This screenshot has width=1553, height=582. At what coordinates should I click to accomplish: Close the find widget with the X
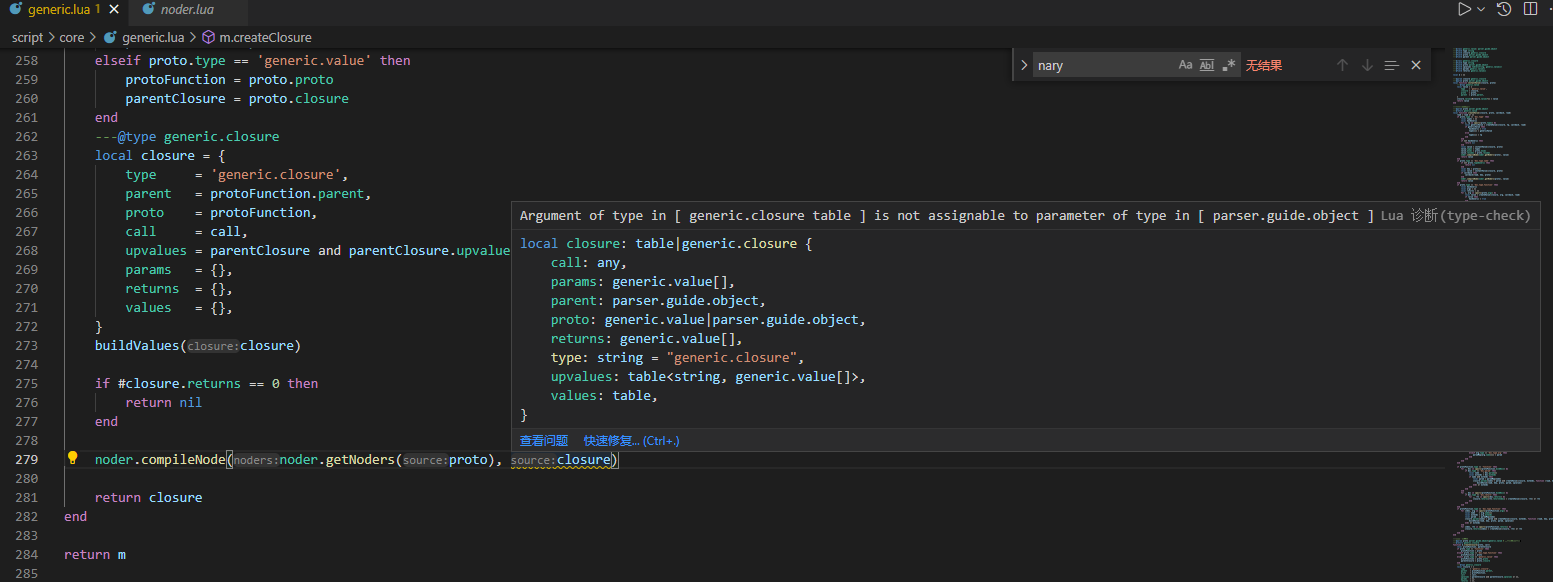(1416, 64)
